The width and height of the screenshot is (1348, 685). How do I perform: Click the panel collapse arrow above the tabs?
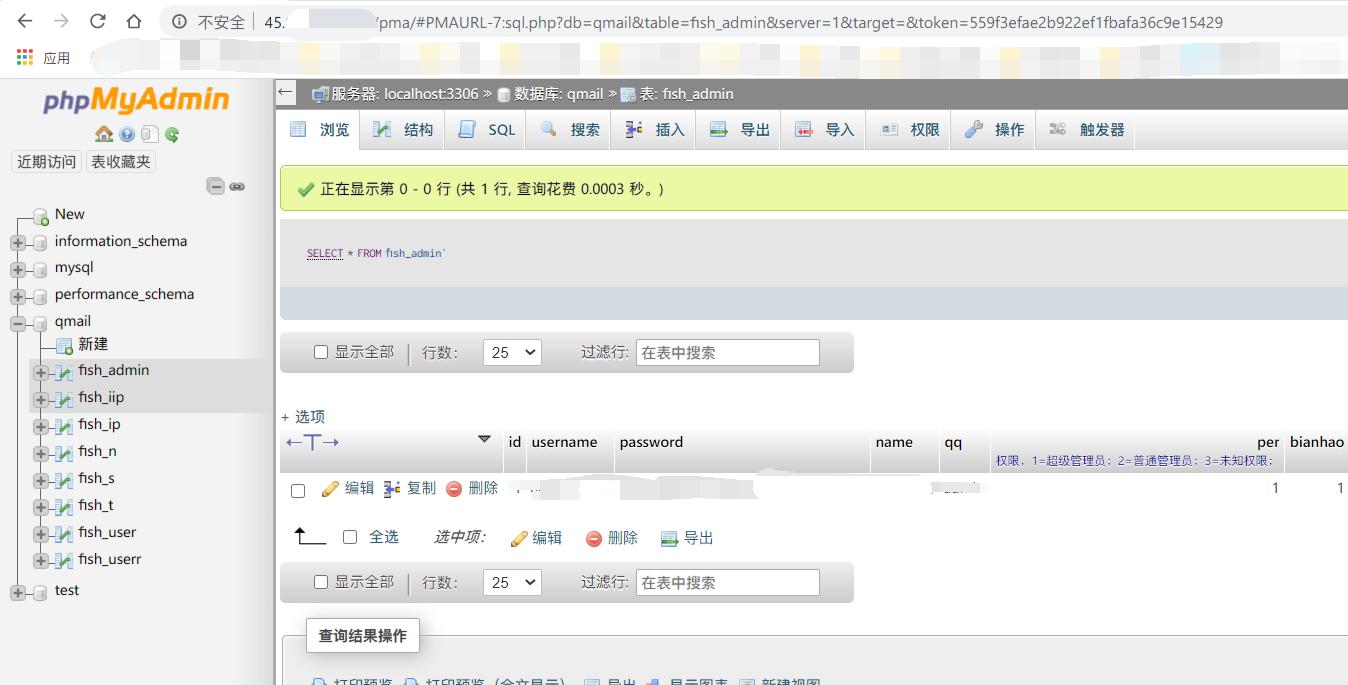click(285, 93)
